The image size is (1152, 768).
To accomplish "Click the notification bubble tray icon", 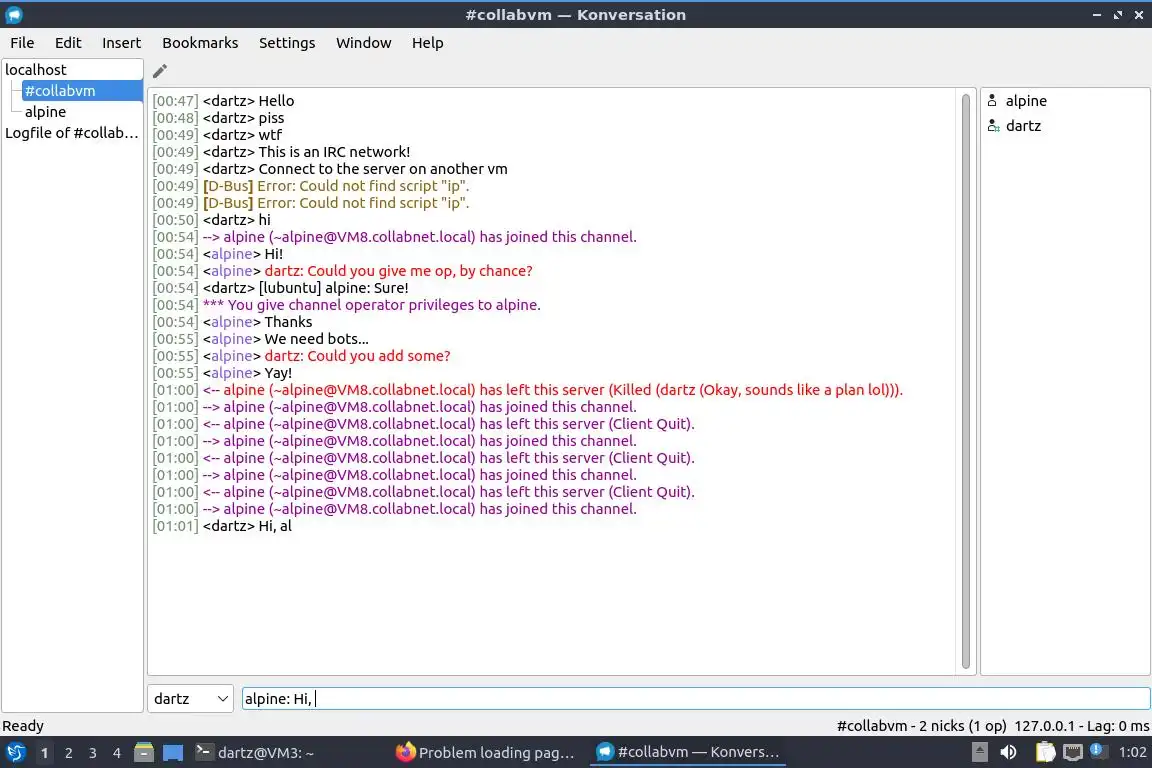I will pos(1096,750).
